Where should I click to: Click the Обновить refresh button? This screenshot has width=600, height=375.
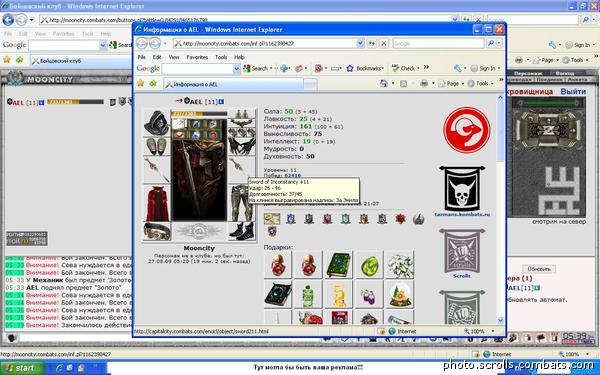point(539,269)
